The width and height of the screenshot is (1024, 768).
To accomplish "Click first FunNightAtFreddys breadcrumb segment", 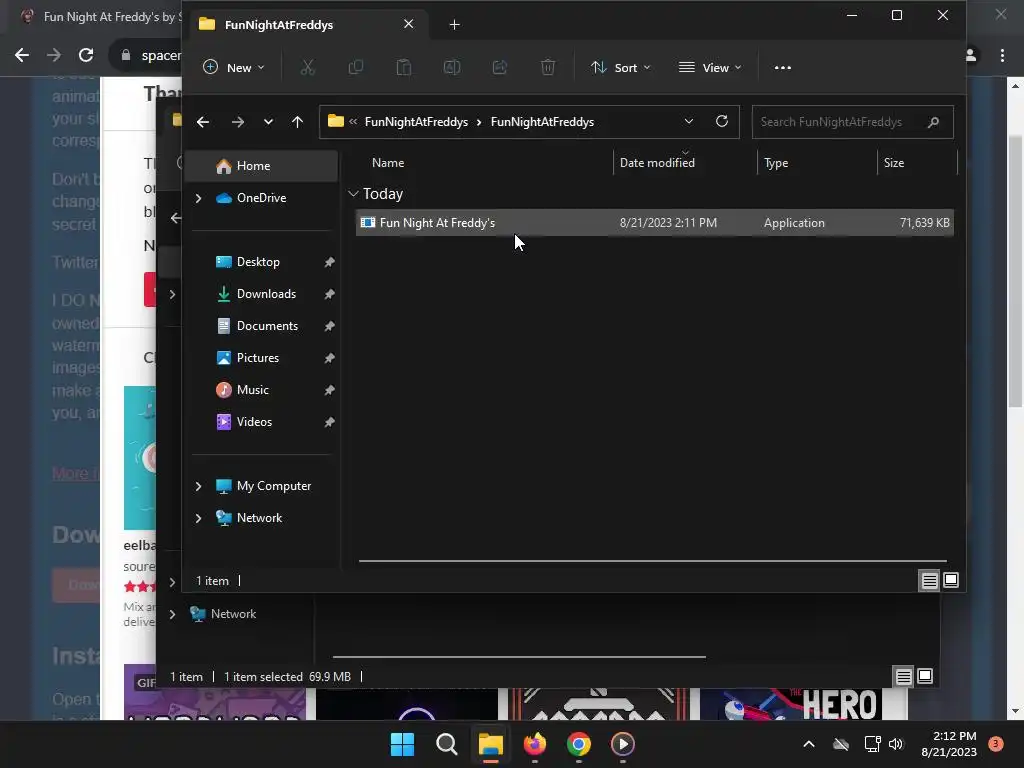I will click(416, 122).
